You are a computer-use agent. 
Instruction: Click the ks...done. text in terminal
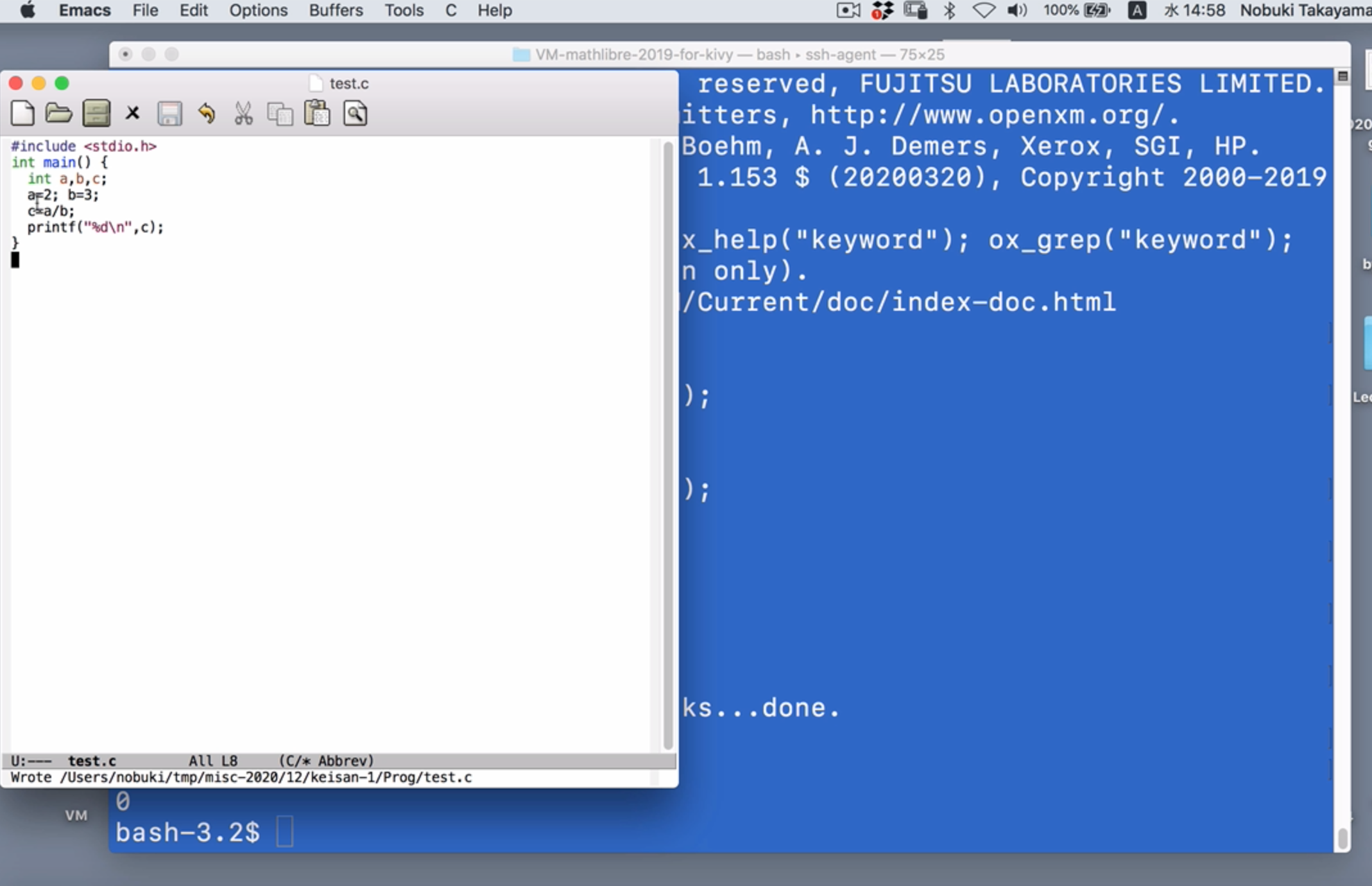tap(761, 708)
